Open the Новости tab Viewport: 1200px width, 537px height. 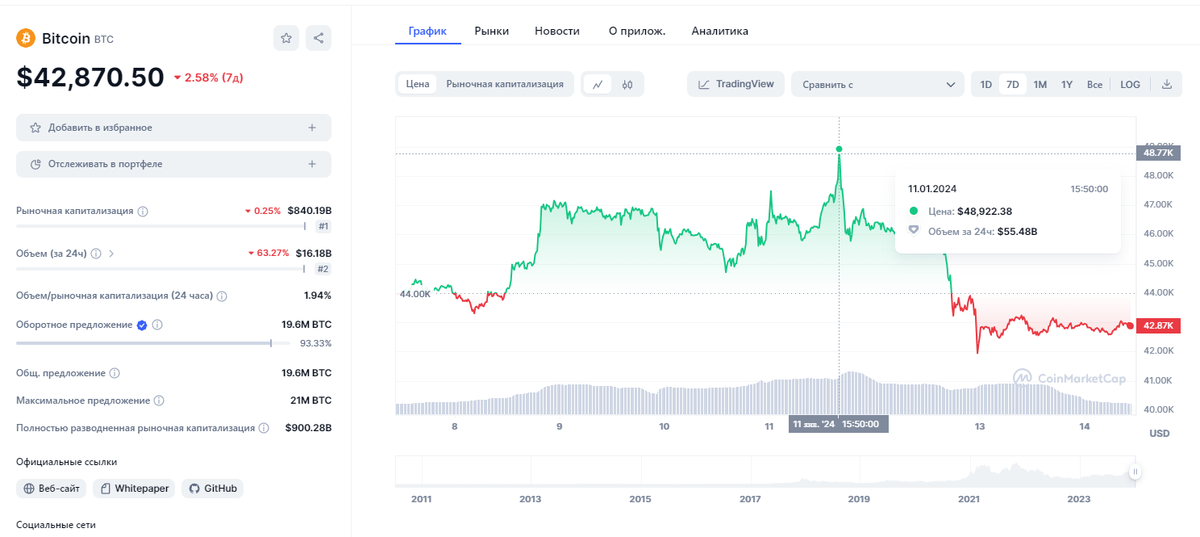pos(557,31)
